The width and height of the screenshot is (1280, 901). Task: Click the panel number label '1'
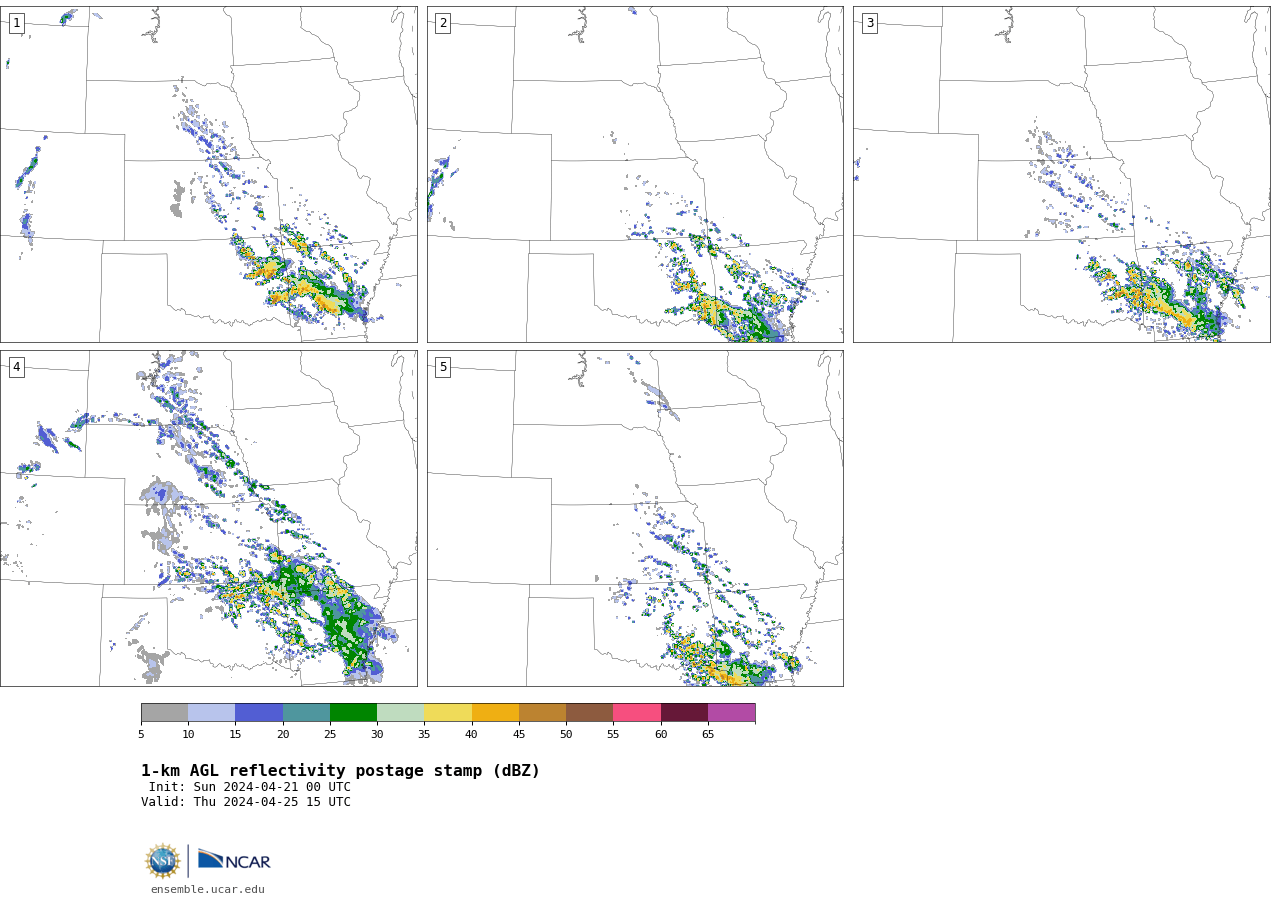(x=16, y=23)
